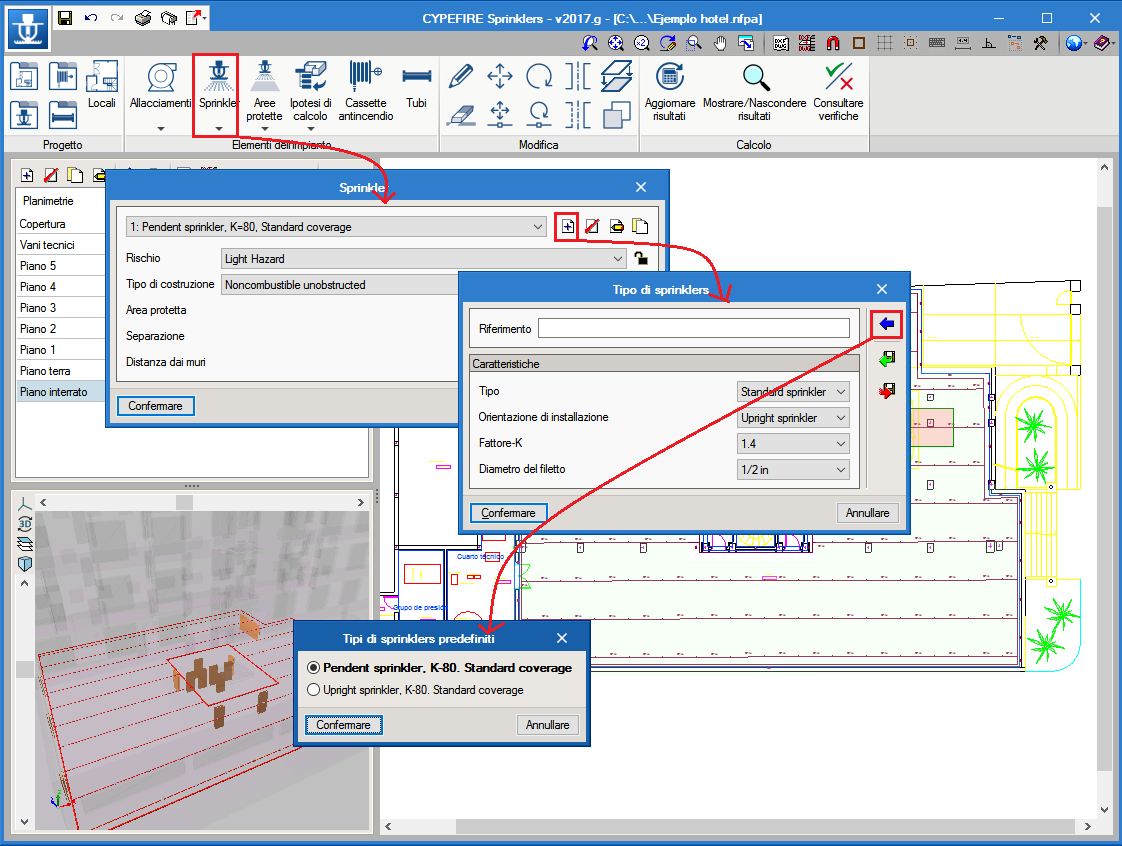Click the red export library icon
1122x846 pixels.
pos(887,390)
